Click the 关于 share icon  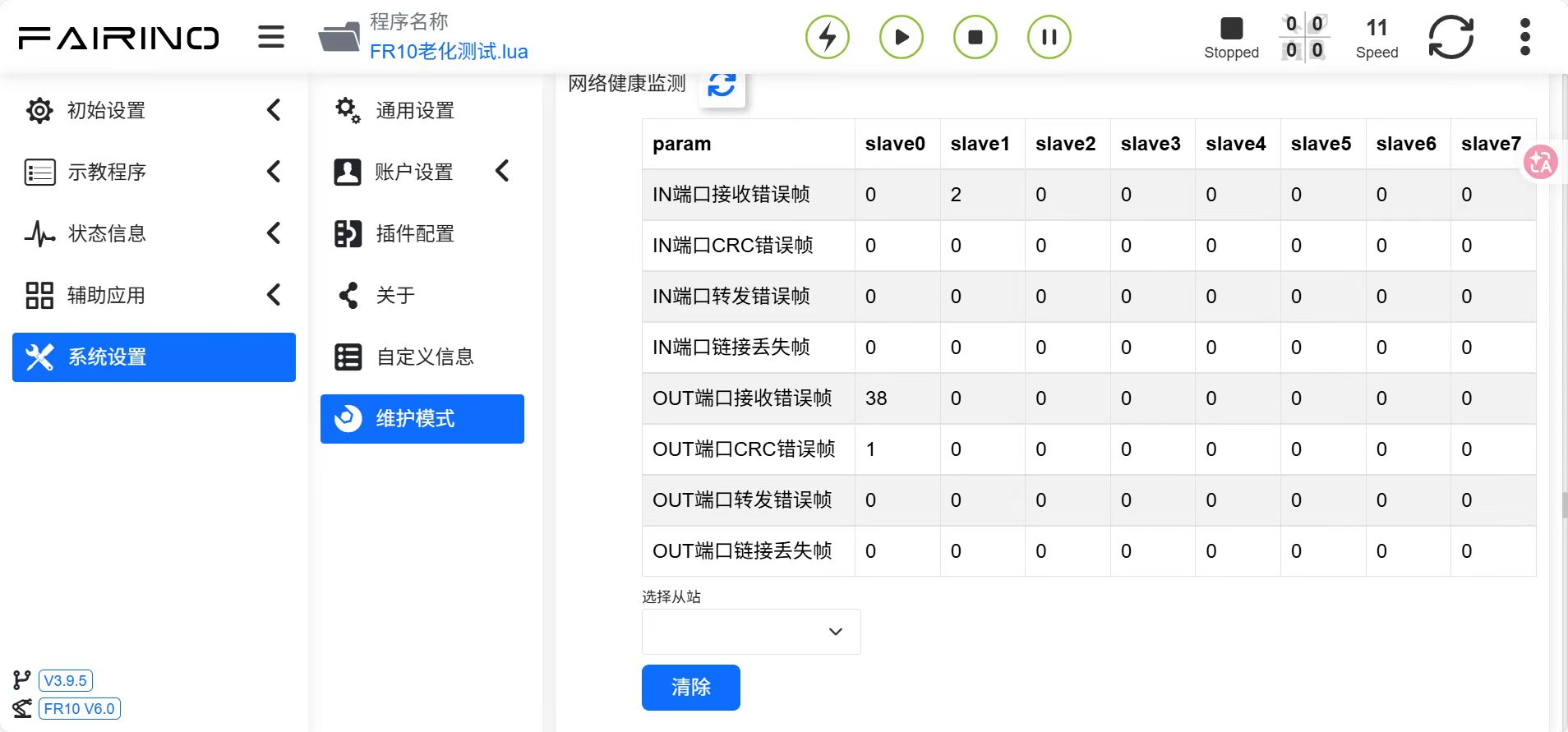(x=348, y=295)
